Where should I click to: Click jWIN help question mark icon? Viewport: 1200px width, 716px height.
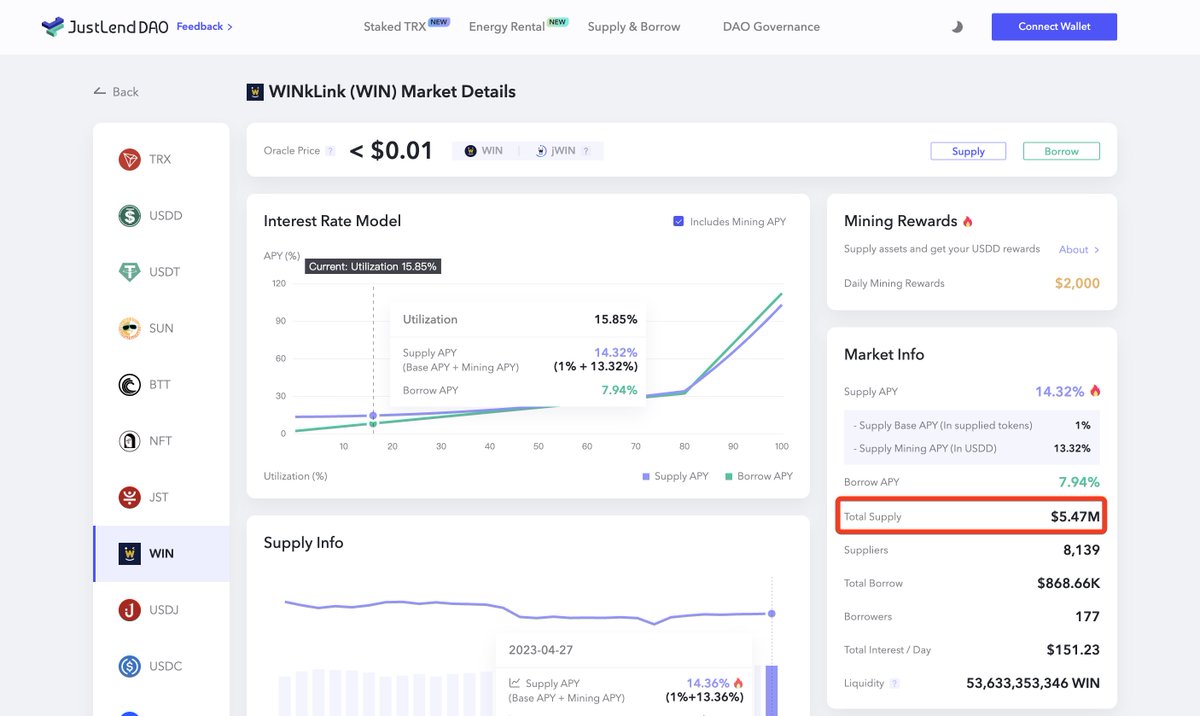[x=586, y=151]
